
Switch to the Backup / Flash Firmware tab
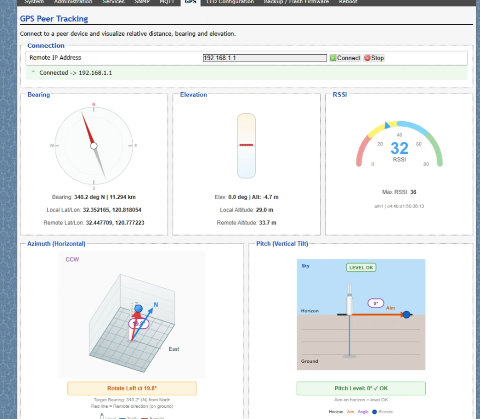coord(296,2)
